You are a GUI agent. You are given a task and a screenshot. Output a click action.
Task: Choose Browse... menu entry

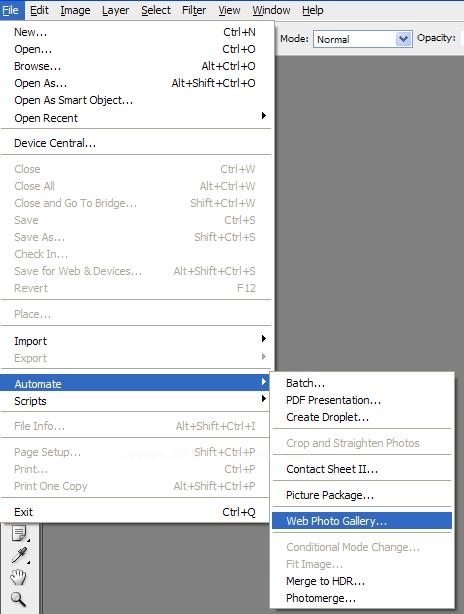click(135, 66)
